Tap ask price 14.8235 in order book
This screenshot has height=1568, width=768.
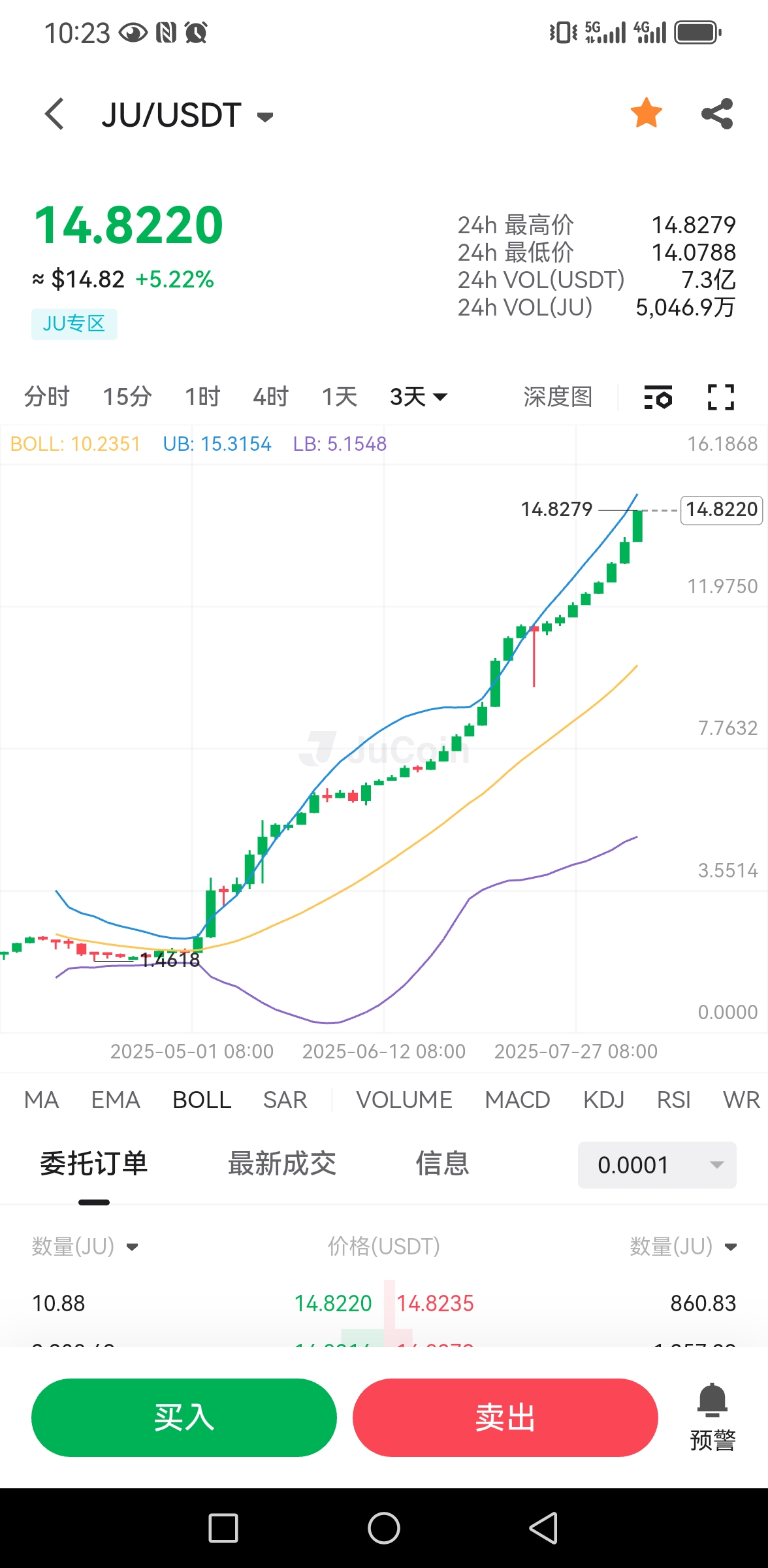tap(435, 1304)
